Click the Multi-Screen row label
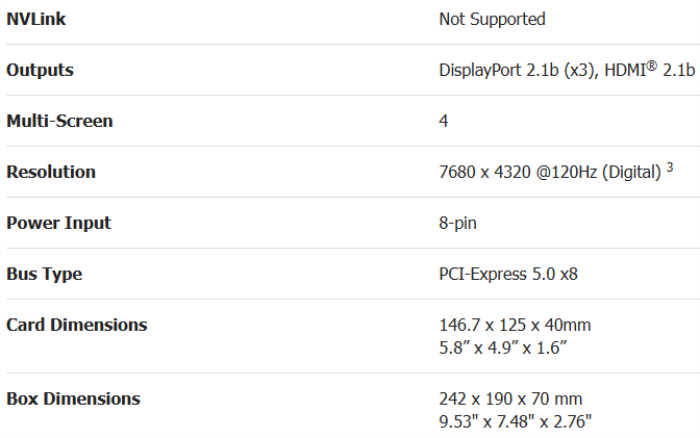The image size is (700, 438). tap(59, 121)
